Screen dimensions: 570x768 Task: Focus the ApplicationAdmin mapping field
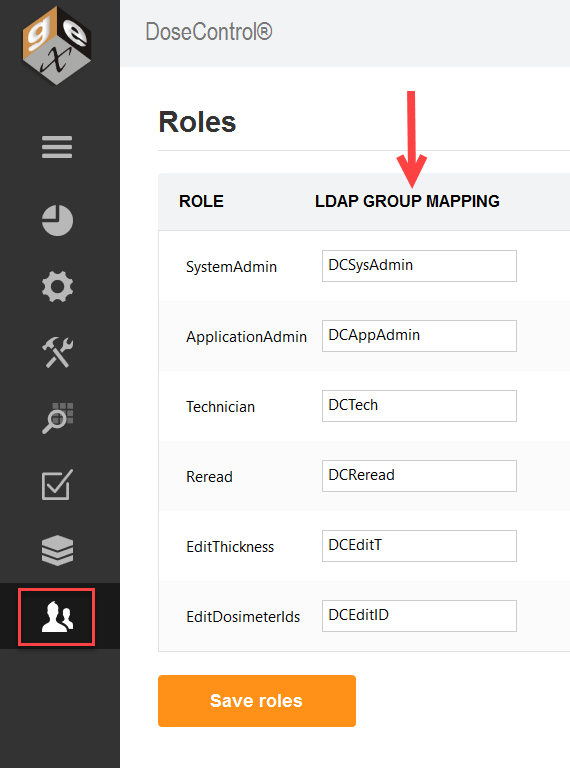[x=419, y=336]
